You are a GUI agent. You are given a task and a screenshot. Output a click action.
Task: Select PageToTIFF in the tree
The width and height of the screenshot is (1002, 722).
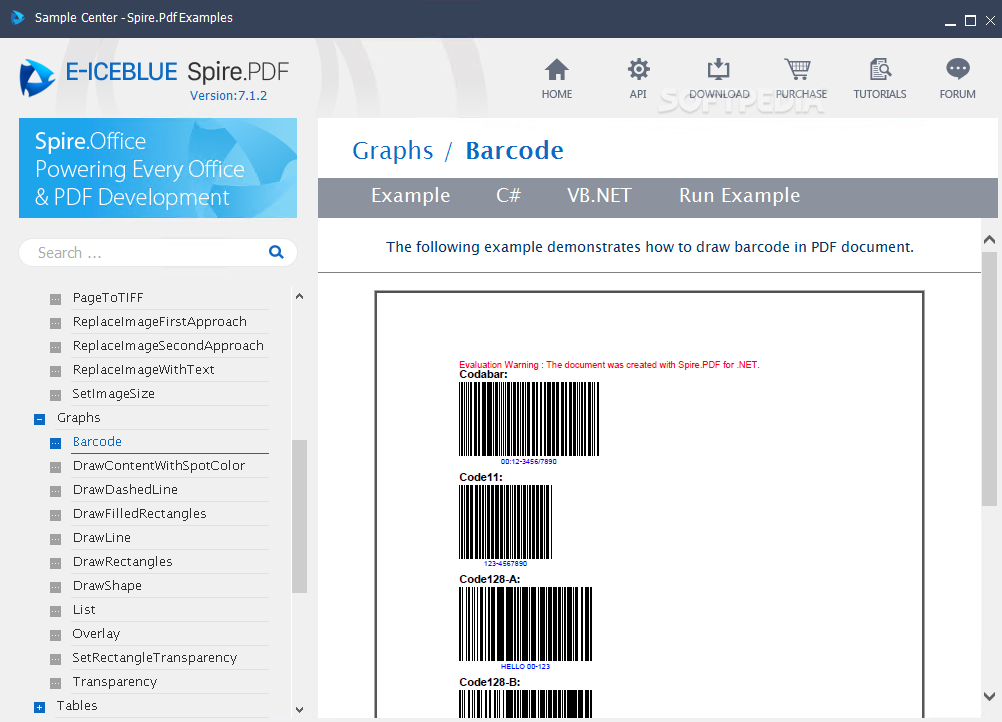(x=108, y=298)
